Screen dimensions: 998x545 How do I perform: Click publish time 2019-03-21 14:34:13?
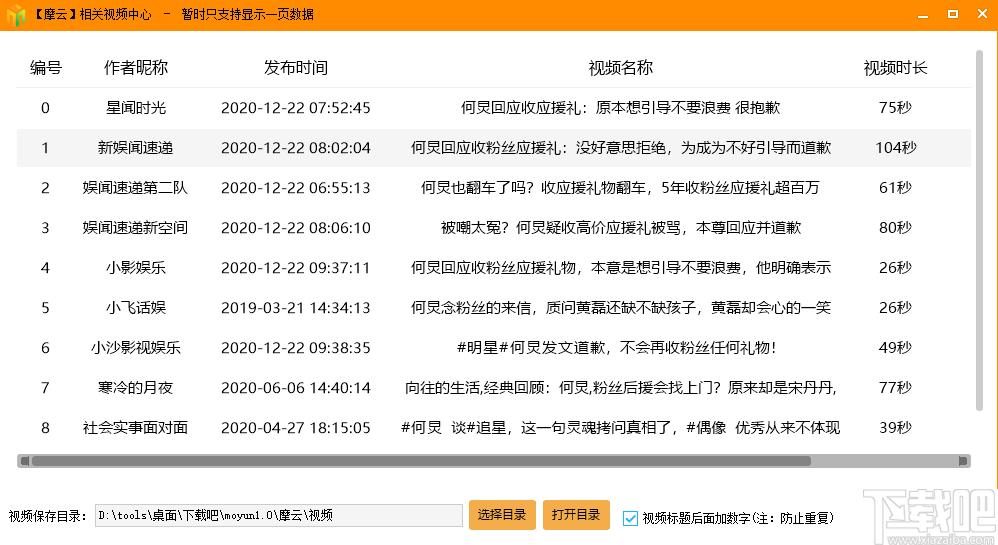pyautogui.click(x=296, y=308)
